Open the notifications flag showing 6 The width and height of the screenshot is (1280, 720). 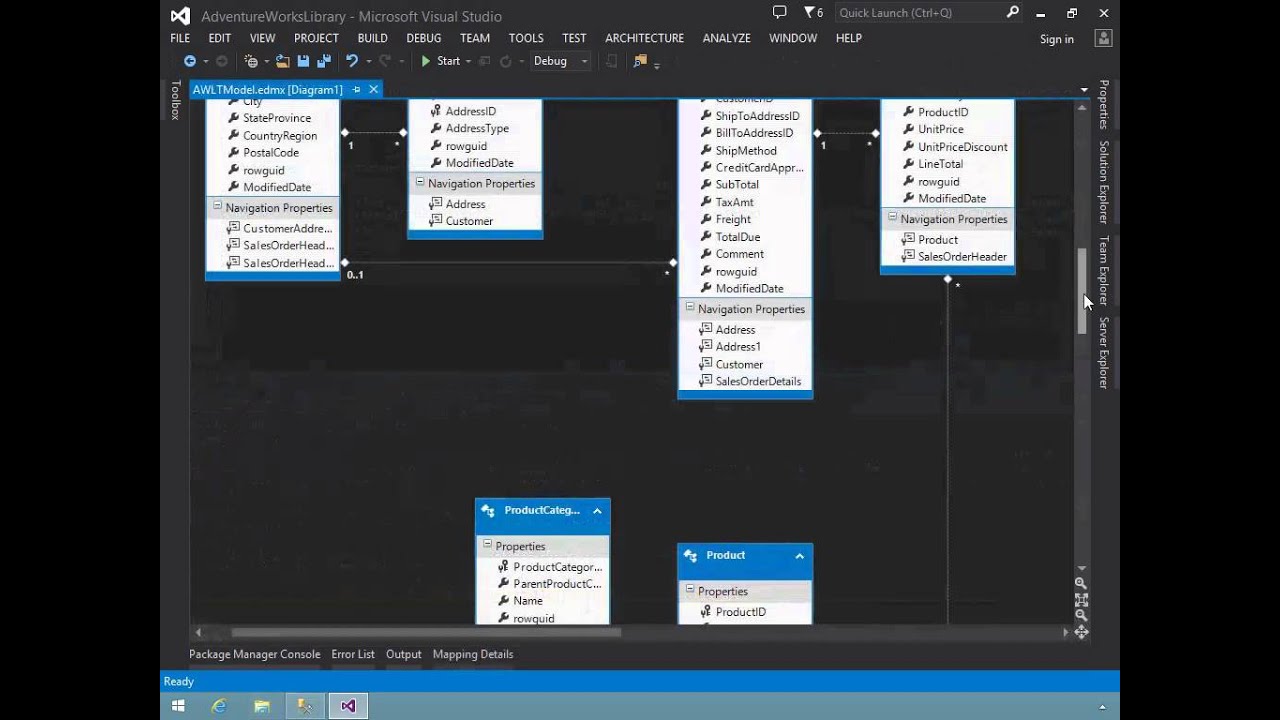pyautogui.click(x=814, y=13)
